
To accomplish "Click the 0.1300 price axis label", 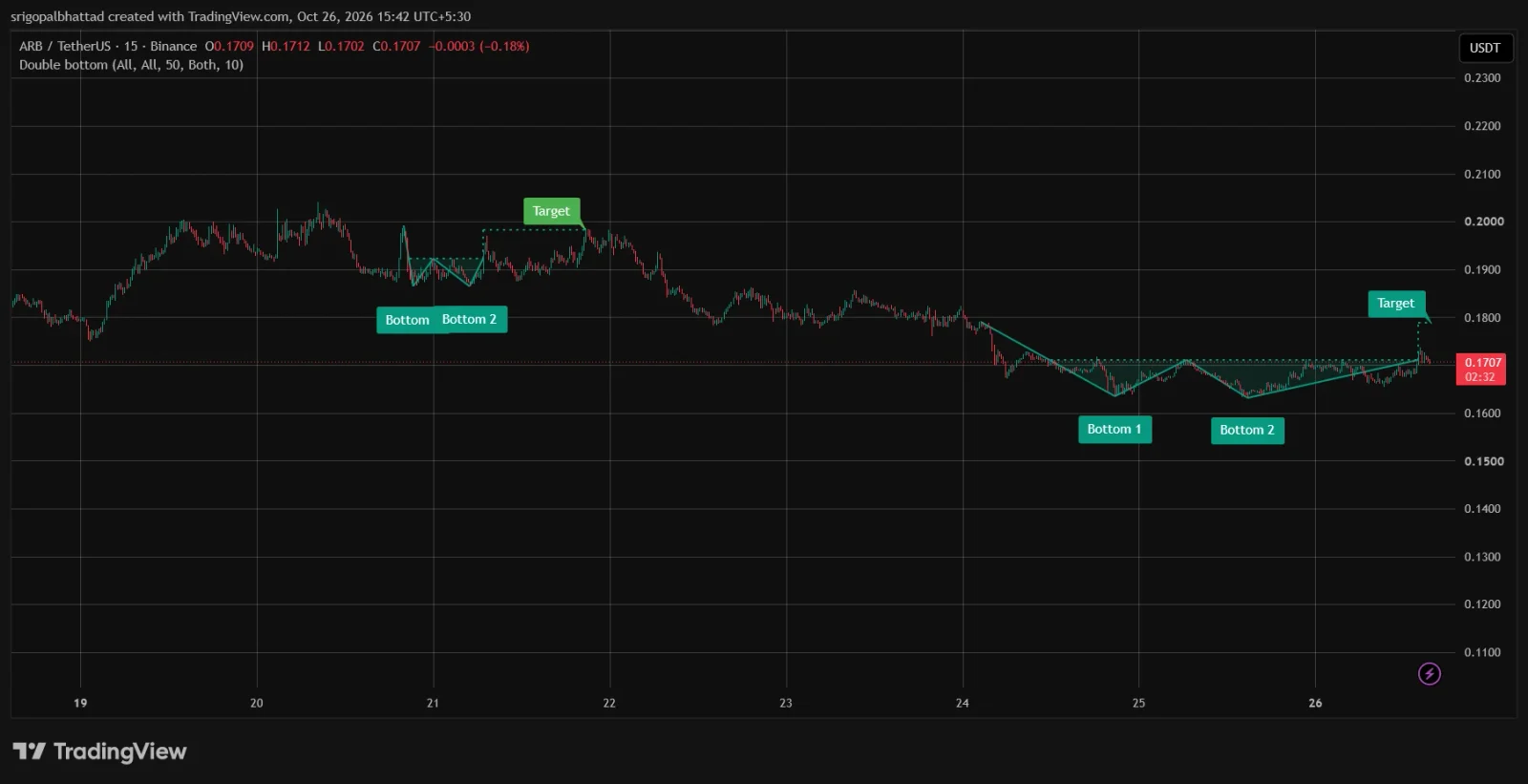I will 1482,557.
